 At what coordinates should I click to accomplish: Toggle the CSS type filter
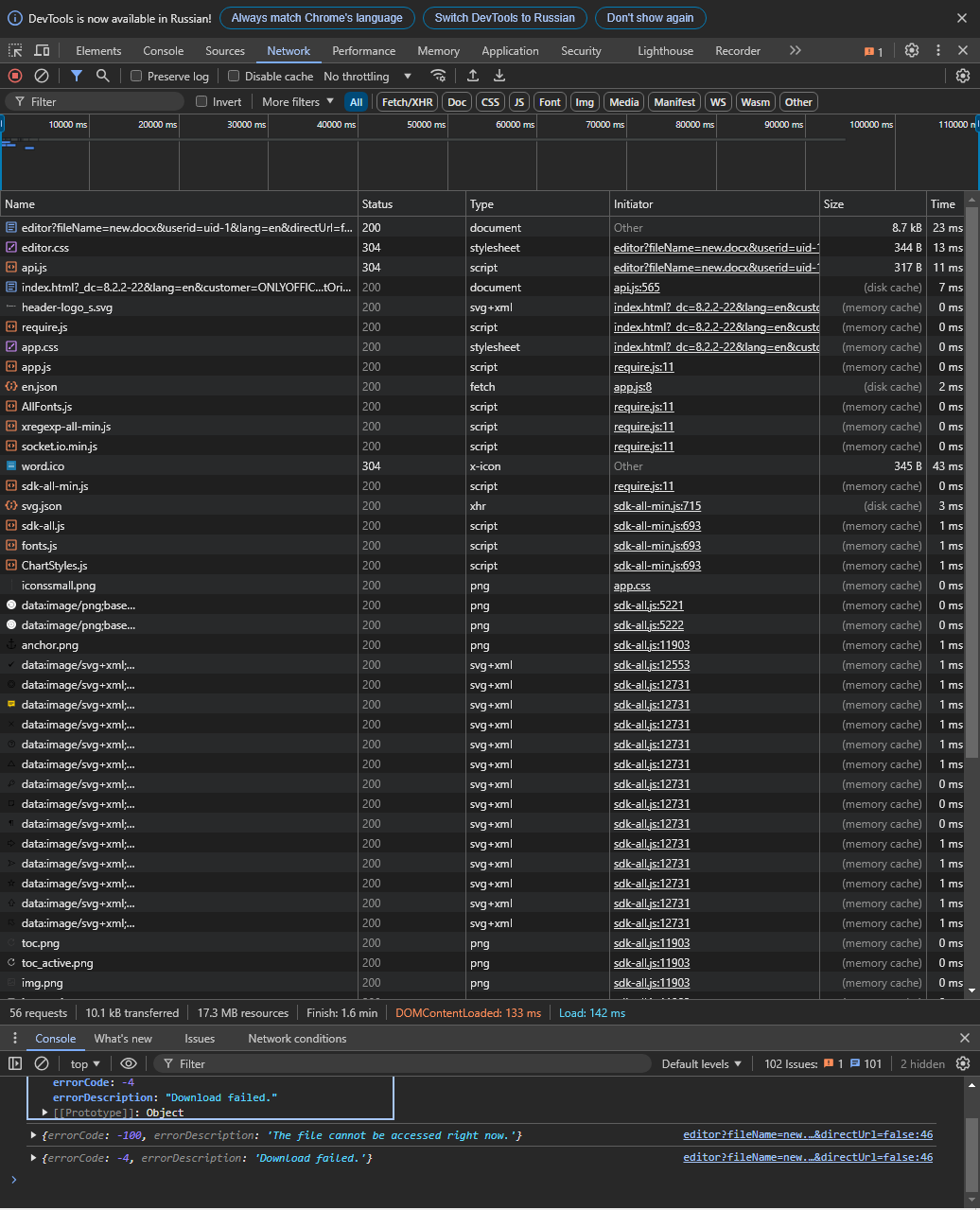[x=490, y=102]
